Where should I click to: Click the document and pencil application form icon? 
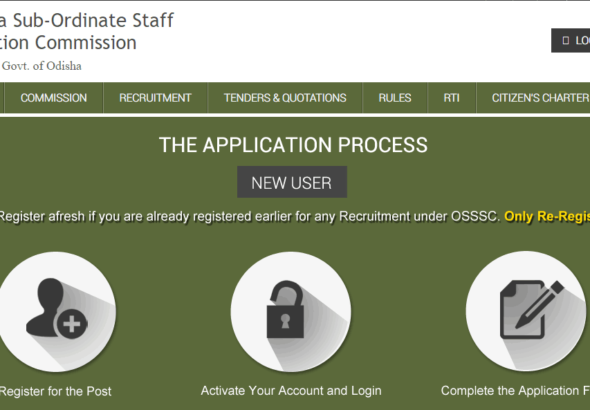[x=526, y=311]
